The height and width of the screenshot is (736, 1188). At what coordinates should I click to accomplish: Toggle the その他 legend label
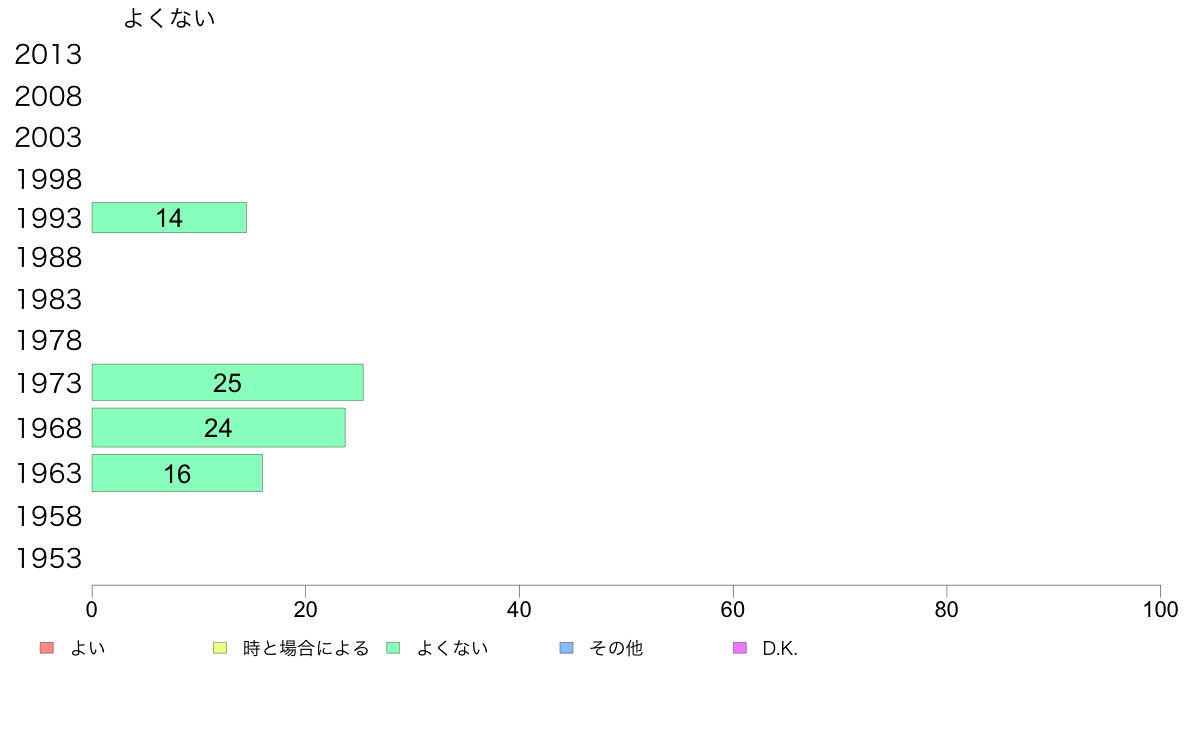(x=616, y=648)
